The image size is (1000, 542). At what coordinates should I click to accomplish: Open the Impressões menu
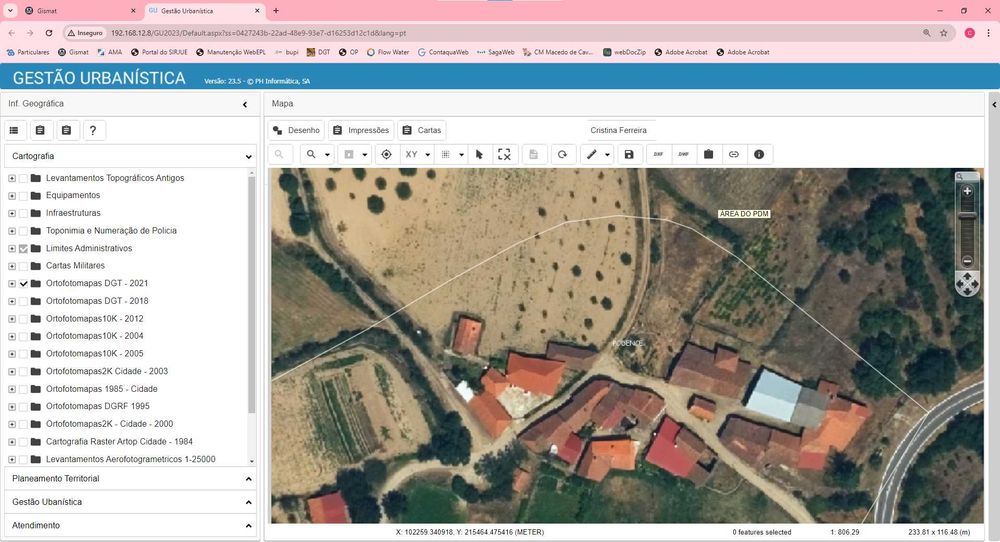tap(361, 130)
